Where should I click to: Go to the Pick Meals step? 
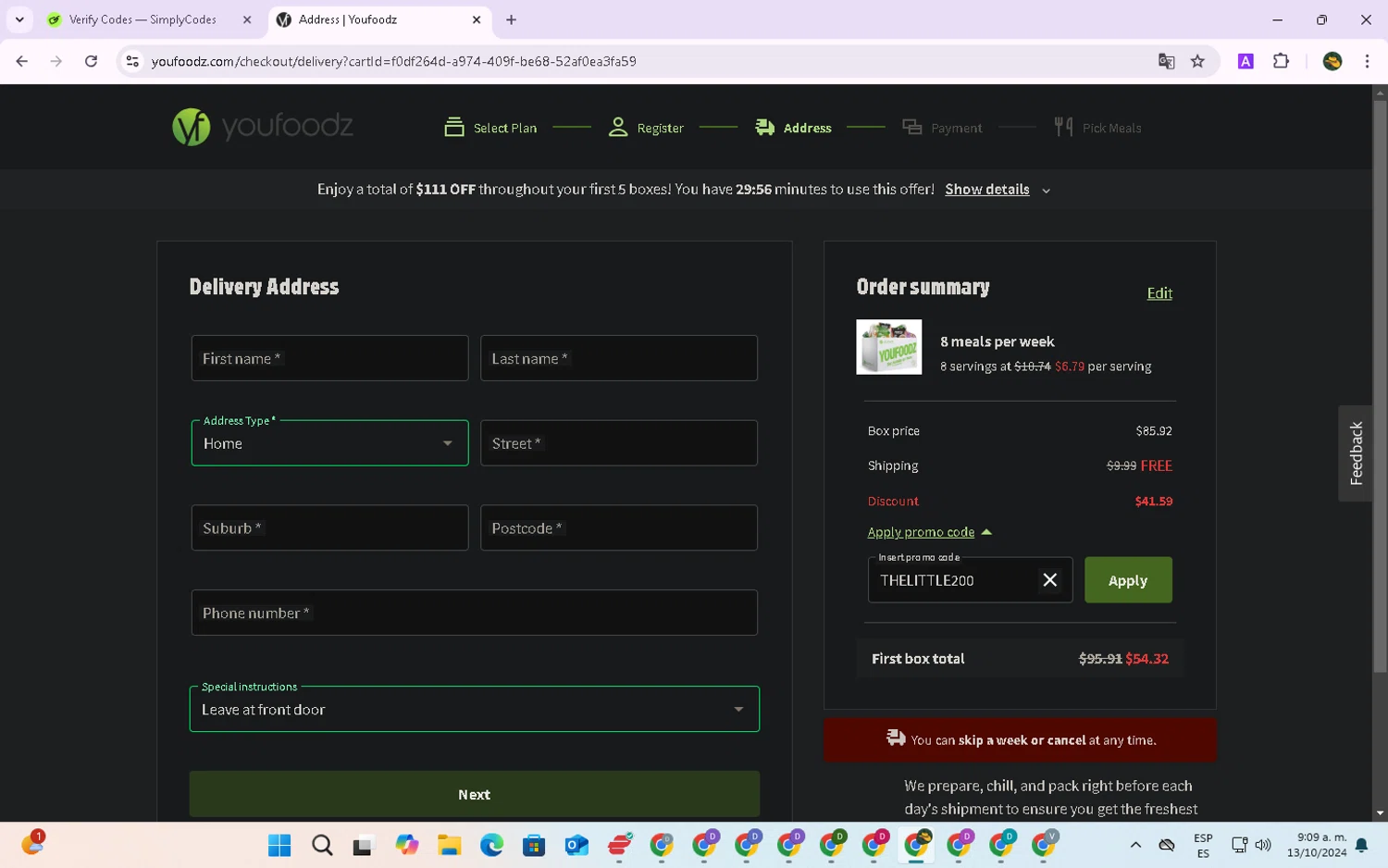(1097, 128)
